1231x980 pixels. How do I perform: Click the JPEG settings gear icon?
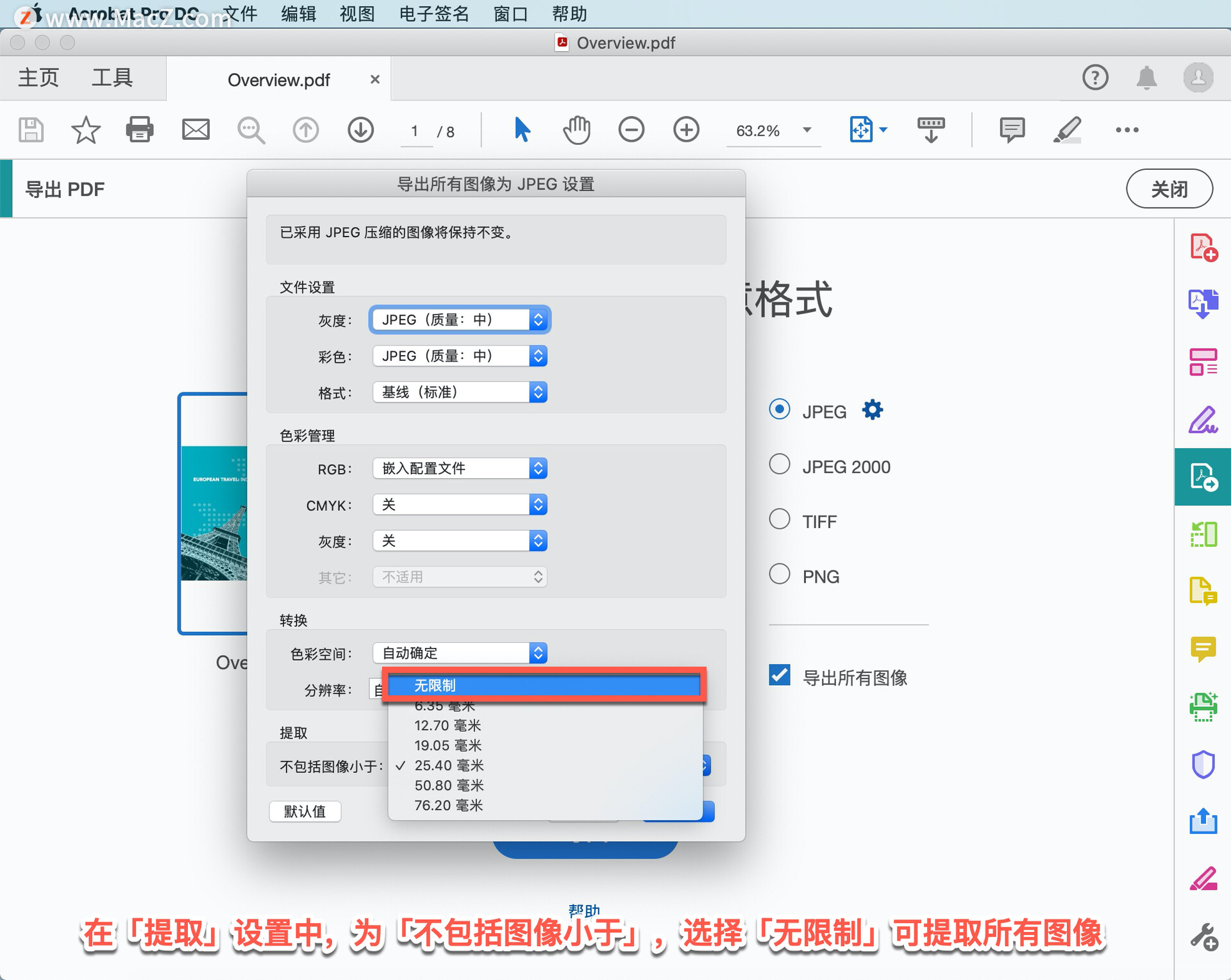[x=872, y=410]
